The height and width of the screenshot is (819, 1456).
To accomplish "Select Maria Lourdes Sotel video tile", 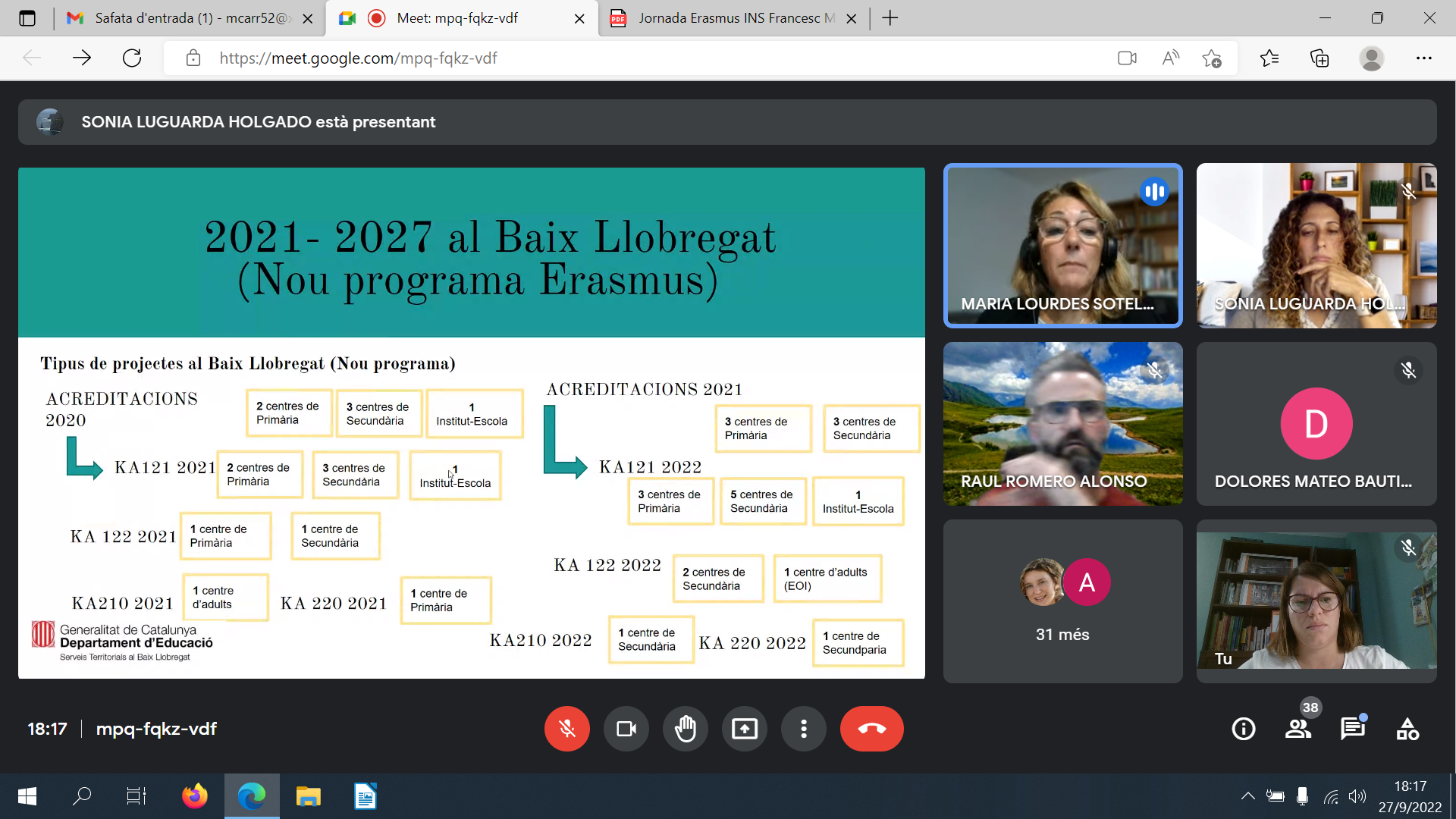I will tap(1062, 246).
